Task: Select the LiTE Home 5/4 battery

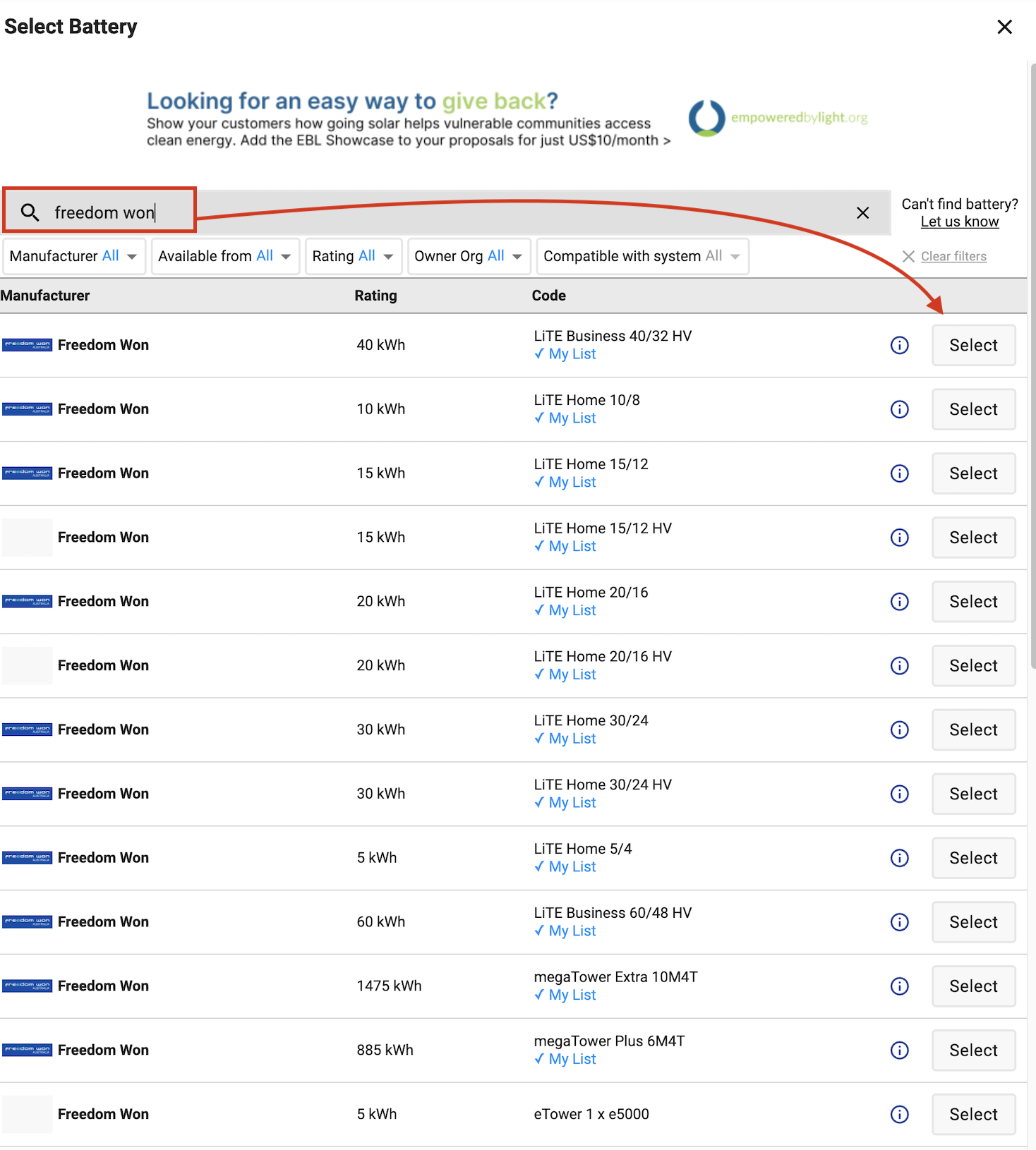Action: tap(973, 858)
